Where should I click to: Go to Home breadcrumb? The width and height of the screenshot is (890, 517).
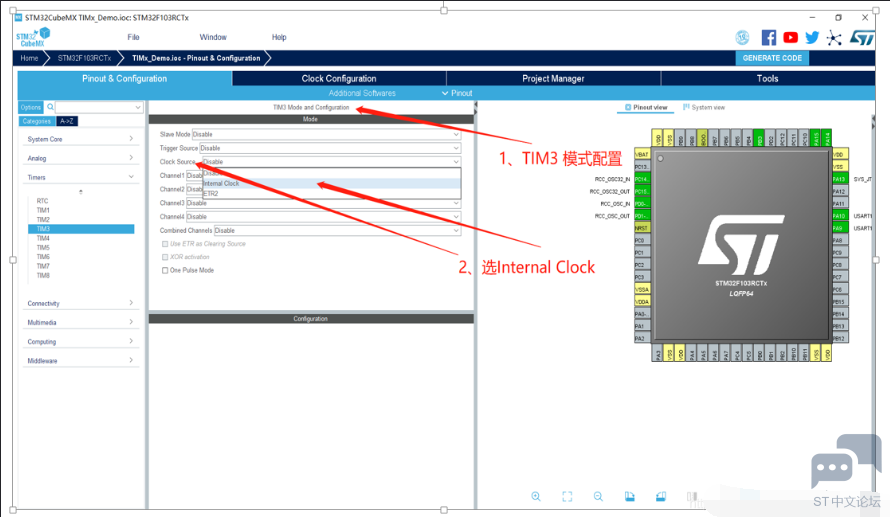pyautogui.click(x=30, y=58)
